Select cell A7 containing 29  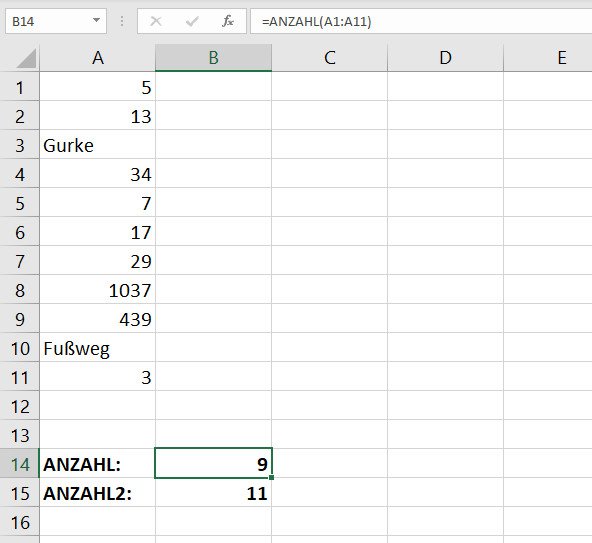[x=97, y=261]
